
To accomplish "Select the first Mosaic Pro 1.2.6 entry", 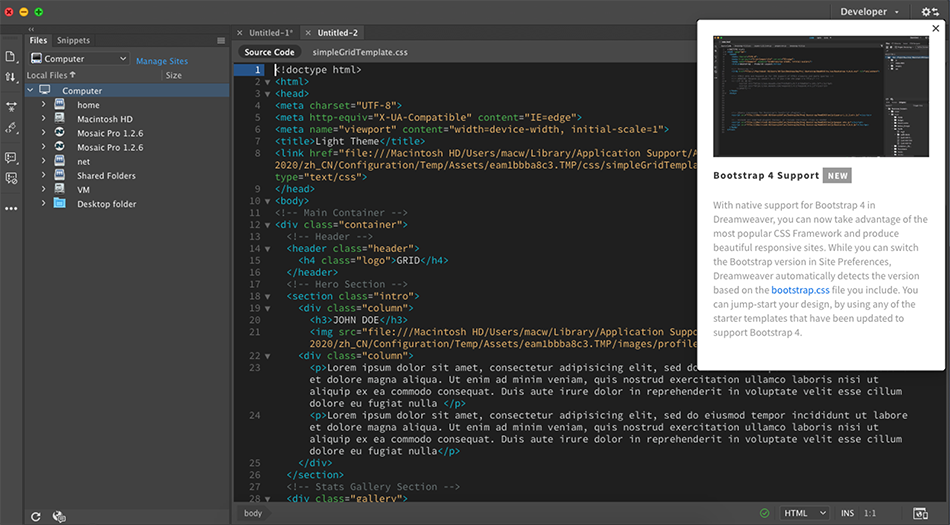I will (110, 133).
